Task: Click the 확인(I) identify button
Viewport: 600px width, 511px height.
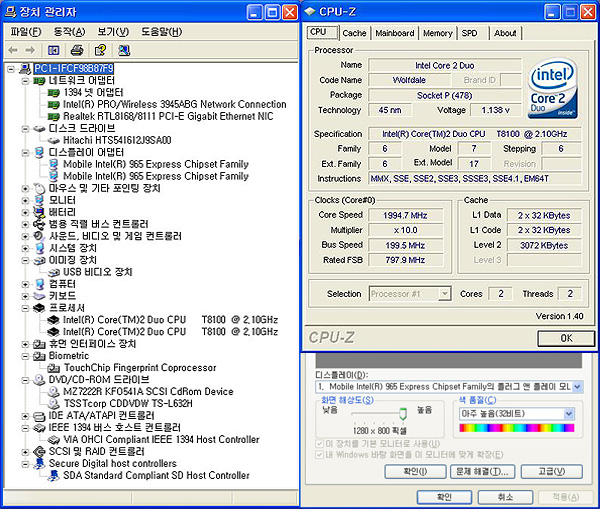Action: (415, 472)
